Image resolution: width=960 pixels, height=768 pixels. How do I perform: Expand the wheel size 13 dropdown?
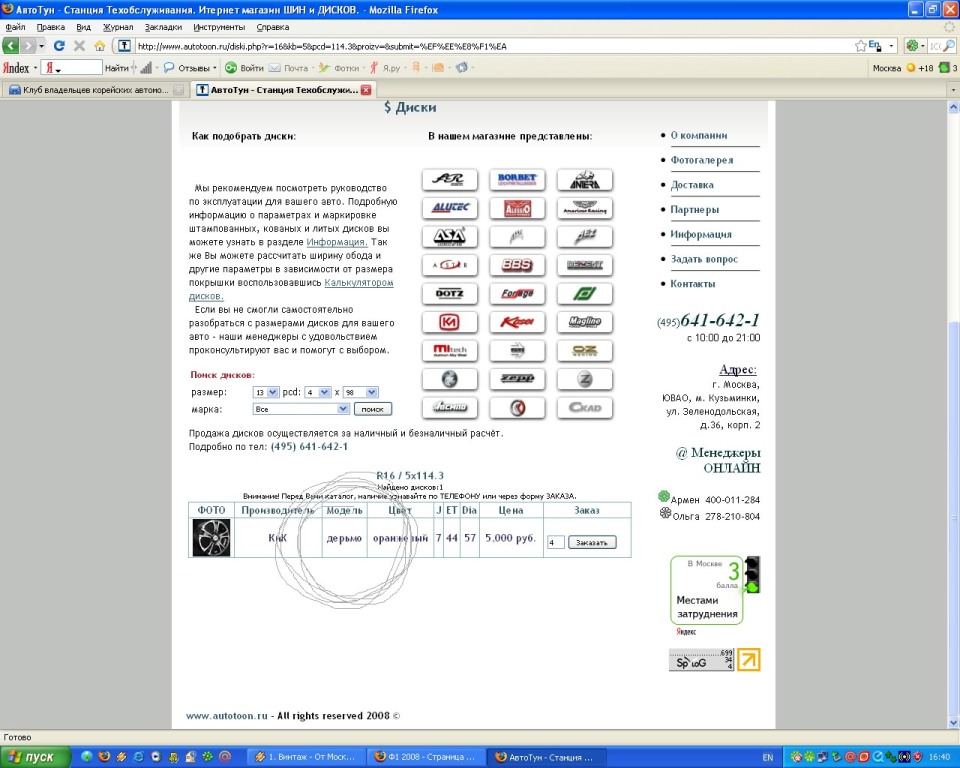(265, 392)
